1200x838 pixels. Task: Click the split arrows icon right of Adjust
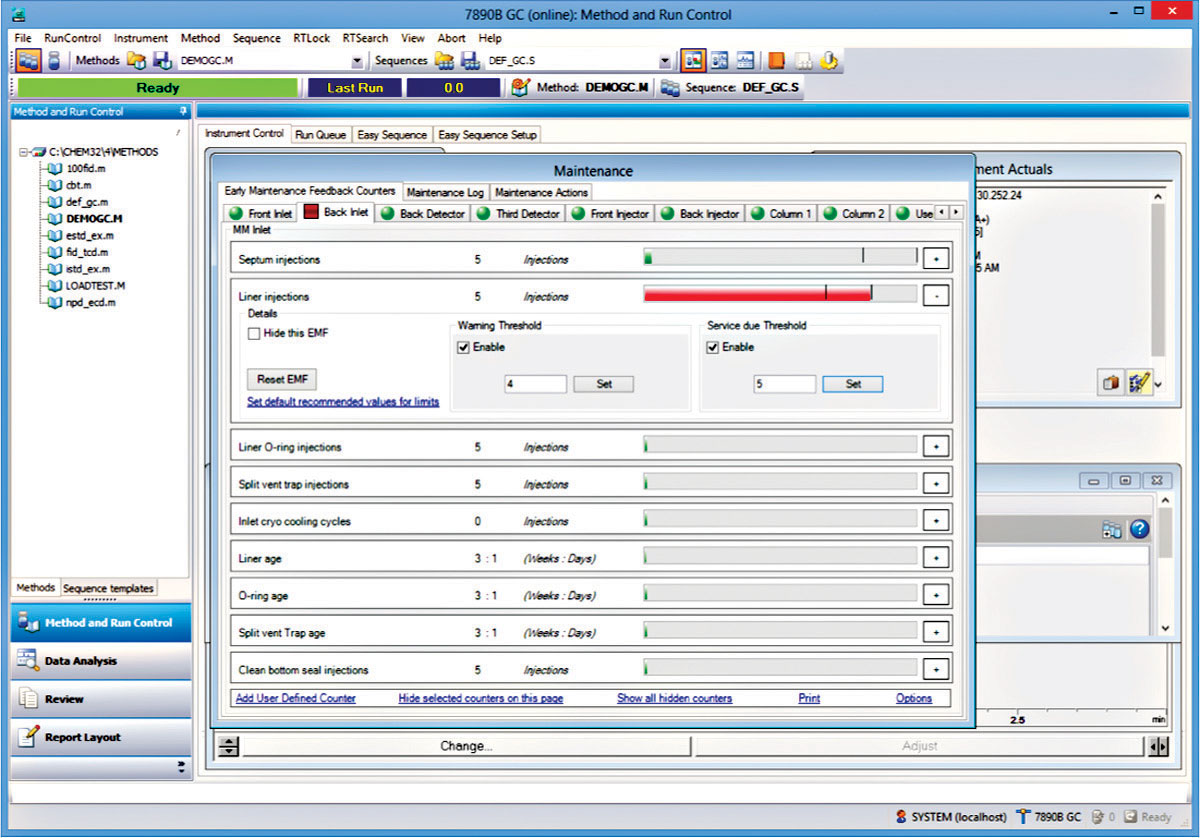(1158, 746)
